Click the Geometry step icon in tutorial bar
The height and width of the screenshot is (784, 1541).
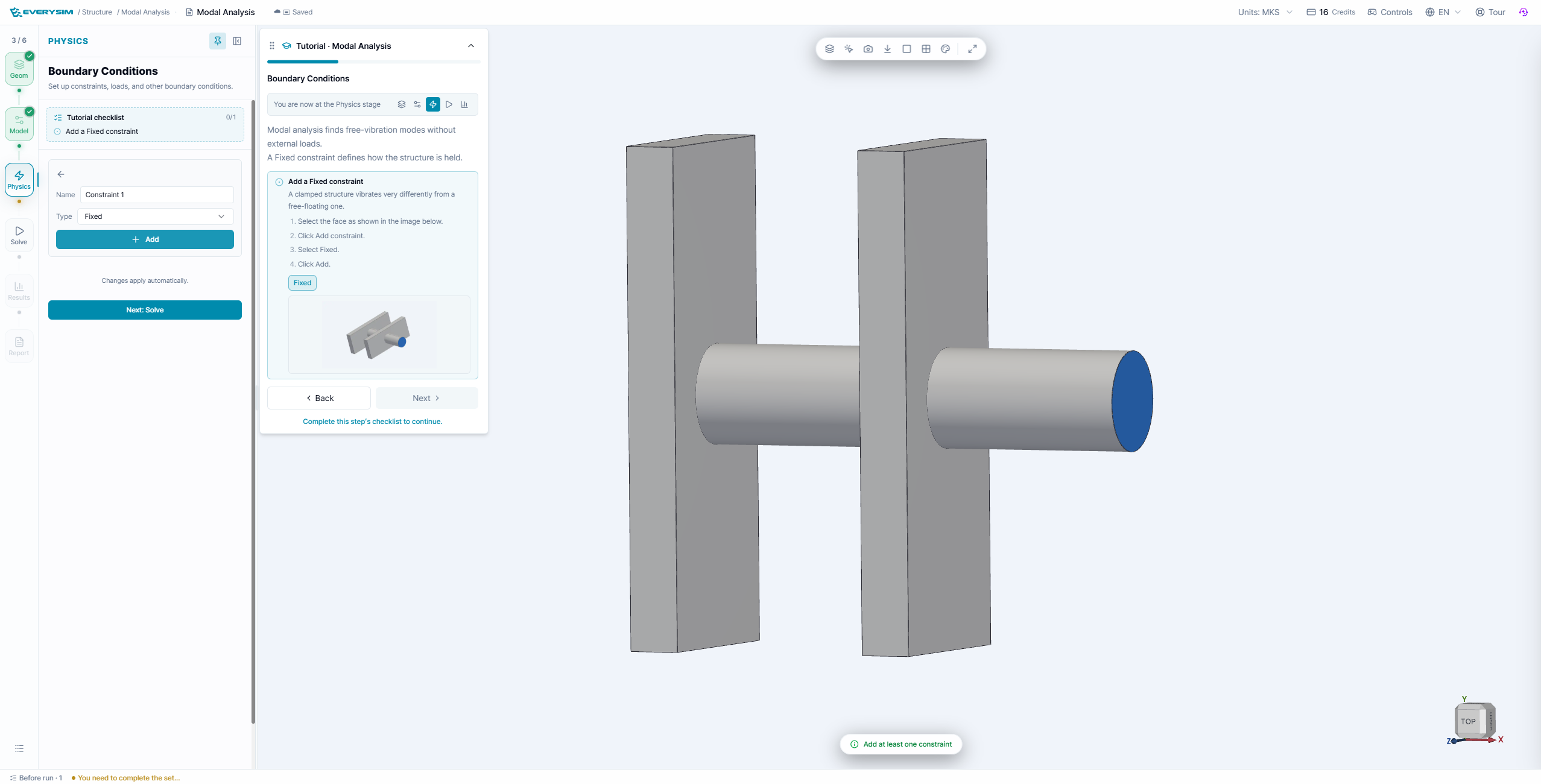(402, 104)
